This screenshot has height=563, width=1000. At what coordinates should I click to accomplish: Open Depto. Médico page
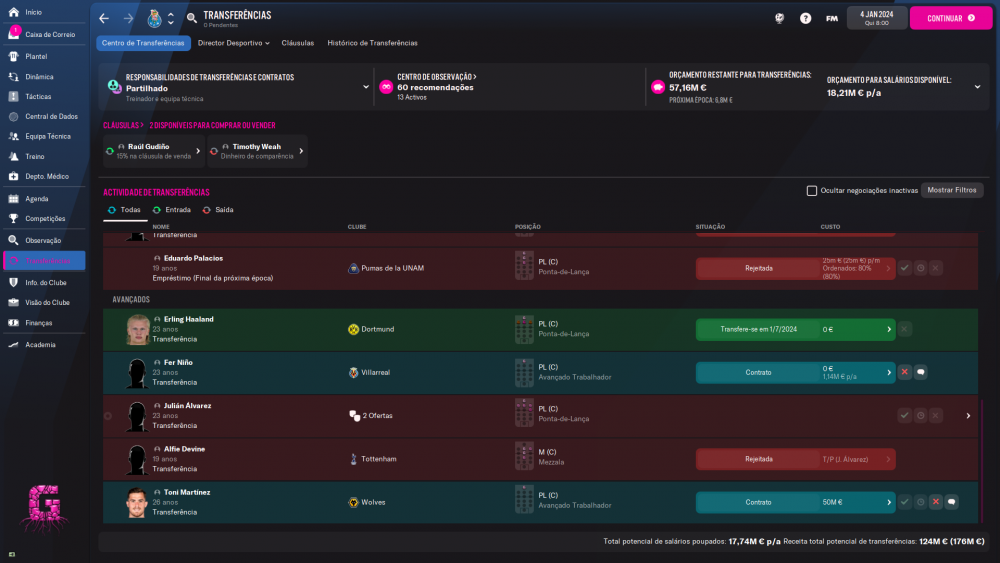click(47, 176)
